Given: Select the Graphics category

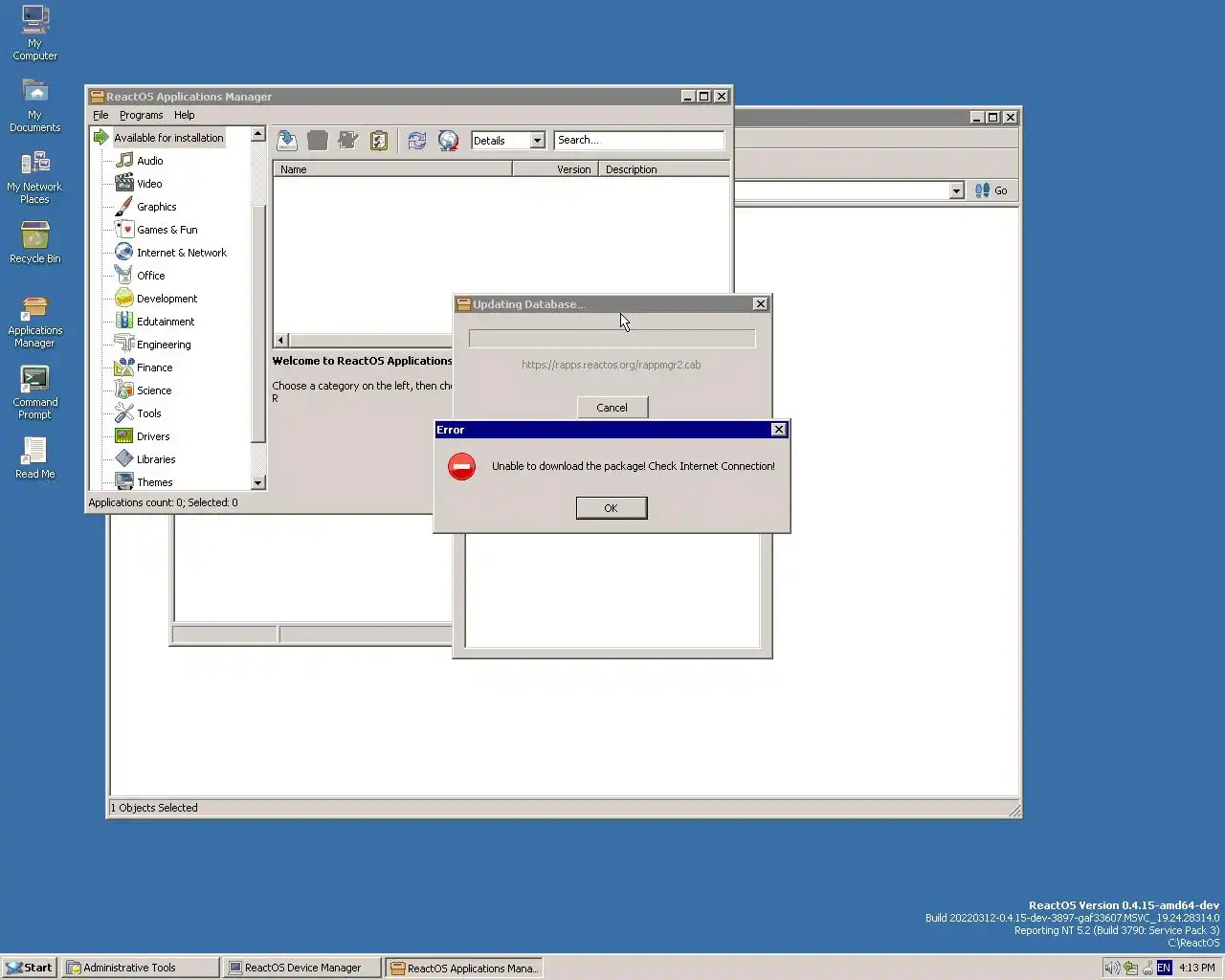Looking at the screenshot, I should [156, 207].
